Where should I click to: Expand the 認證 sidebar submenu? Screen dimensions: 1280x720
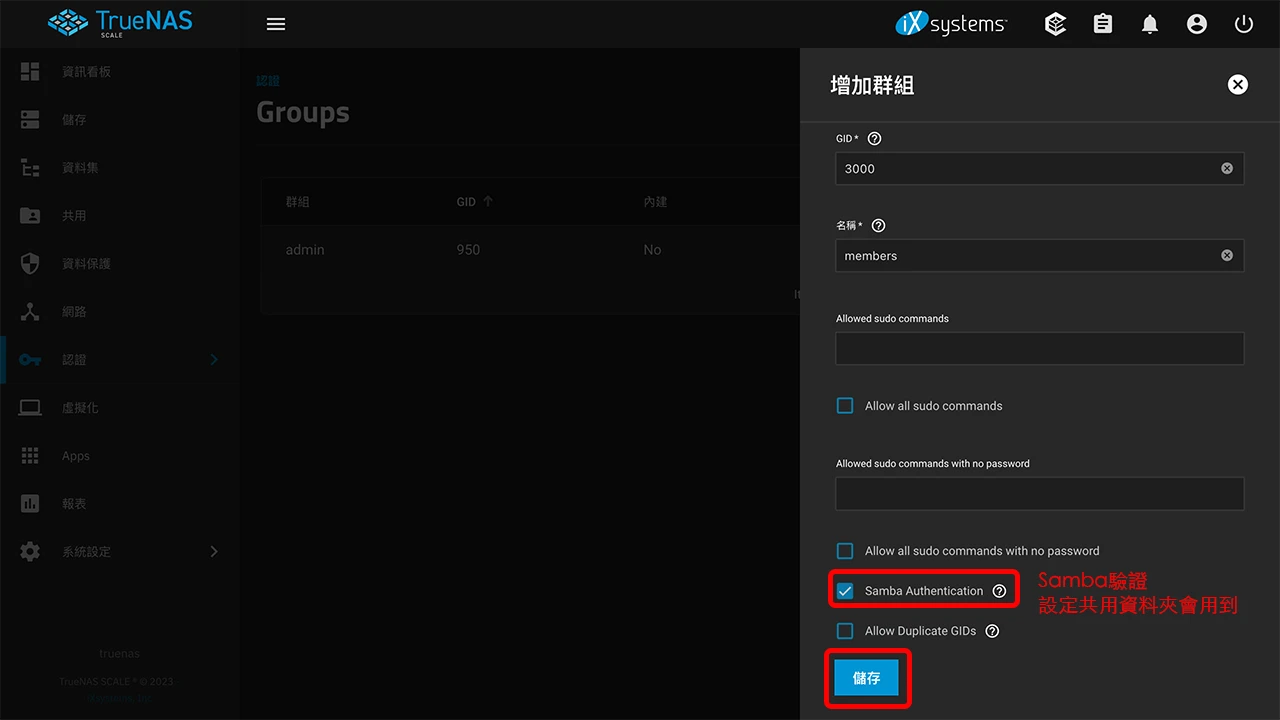click(x=119, y=359)
